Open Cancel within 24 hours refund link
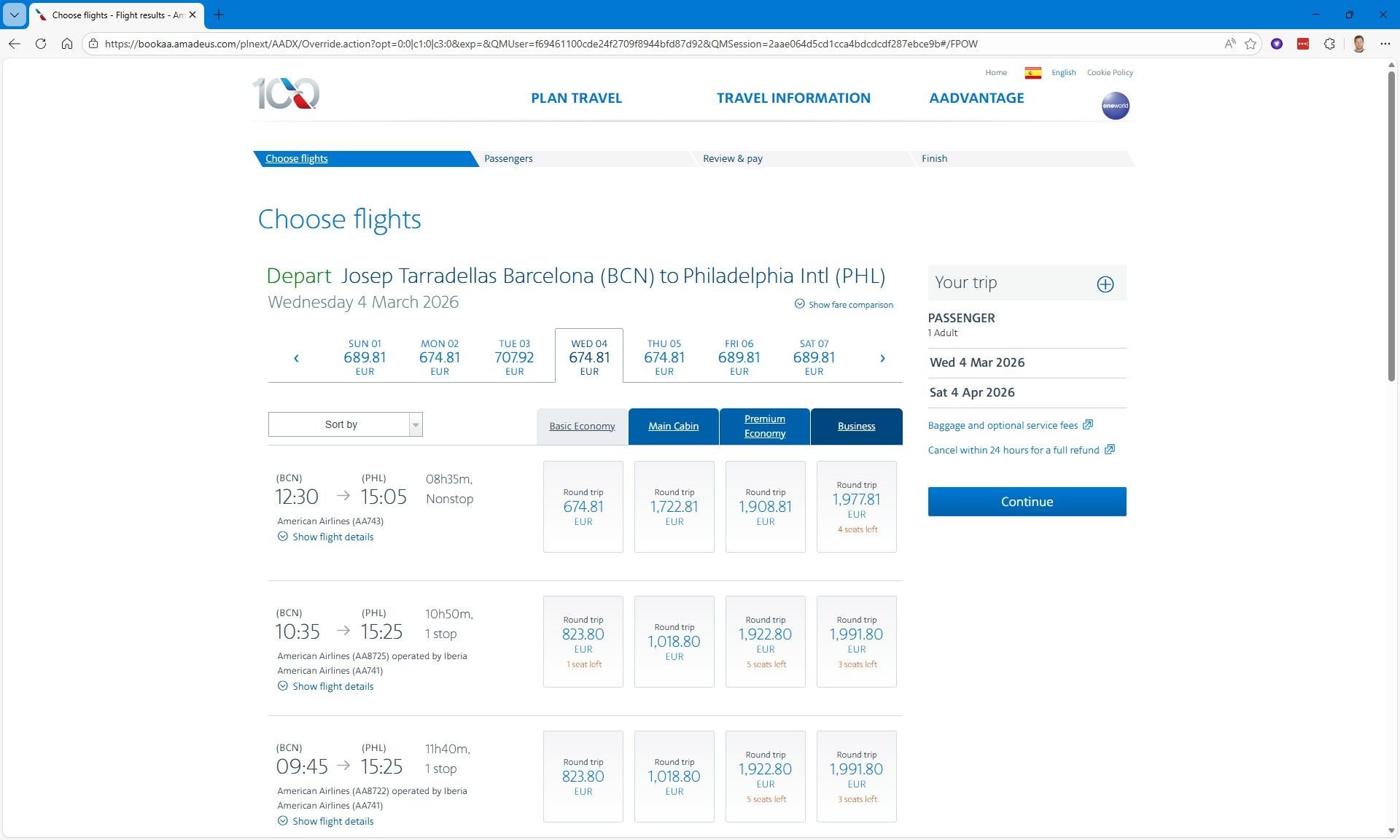The image size is (1400, 840). tap(1014, 450)
